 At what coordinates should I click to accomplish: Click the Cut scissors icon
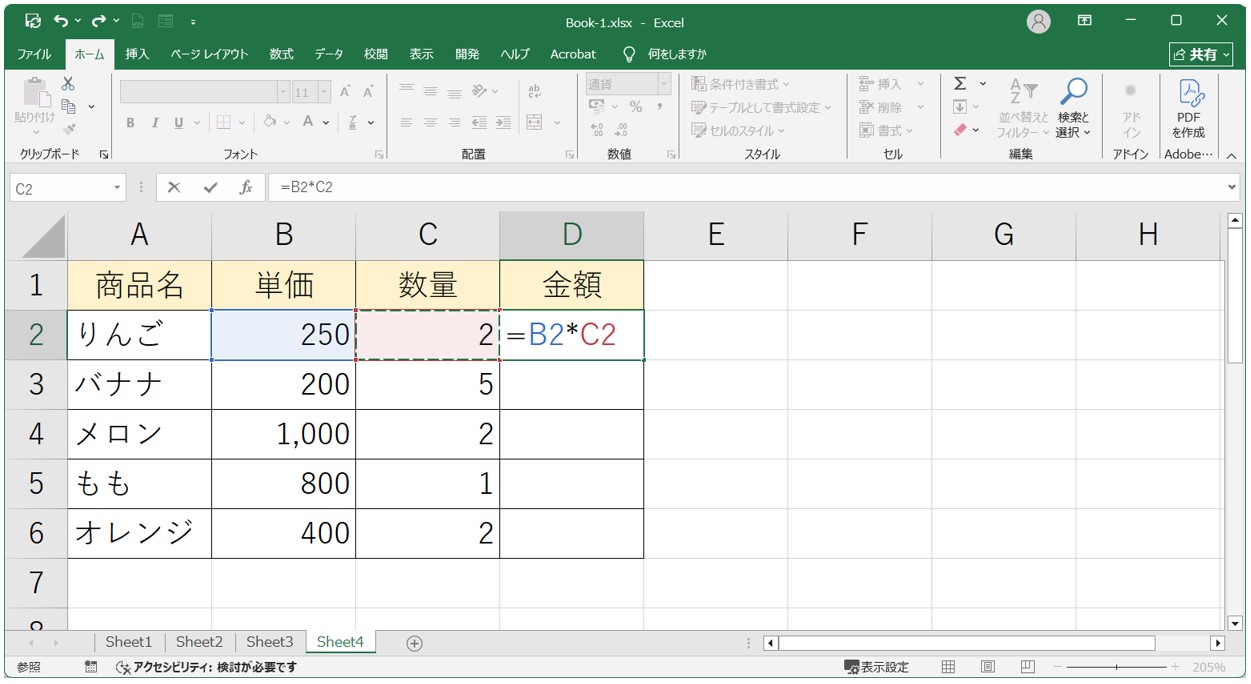click(68, 84)
